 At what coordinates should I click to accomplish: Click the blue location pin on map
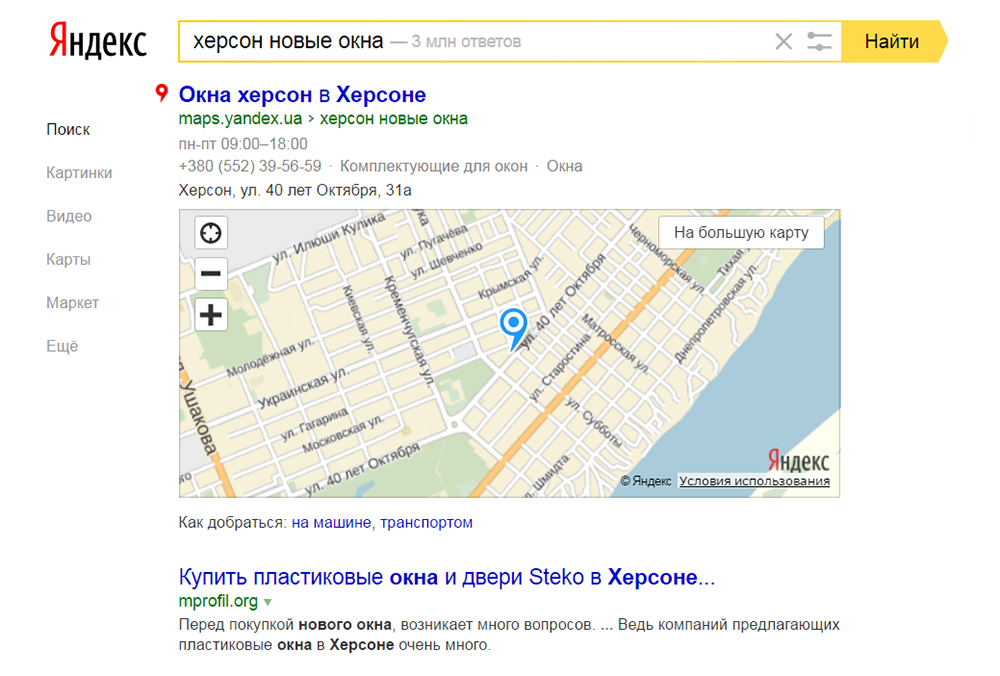[x=513, y=325]
